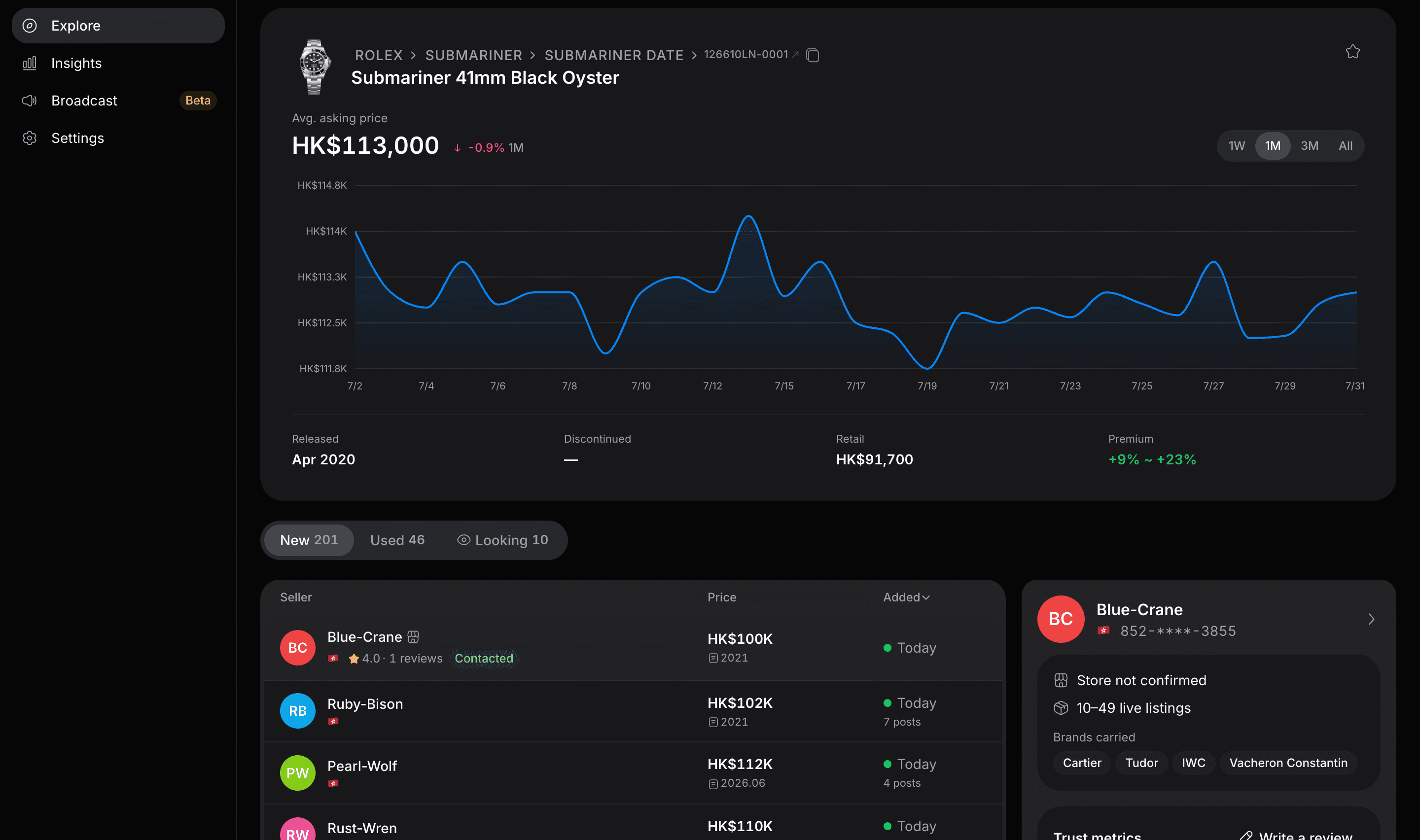Image resolution: width=1420 pixels, height=840 pixels.
Task: Open the Ruby-Bison seller listing row
Action: [x=633, y=711]
